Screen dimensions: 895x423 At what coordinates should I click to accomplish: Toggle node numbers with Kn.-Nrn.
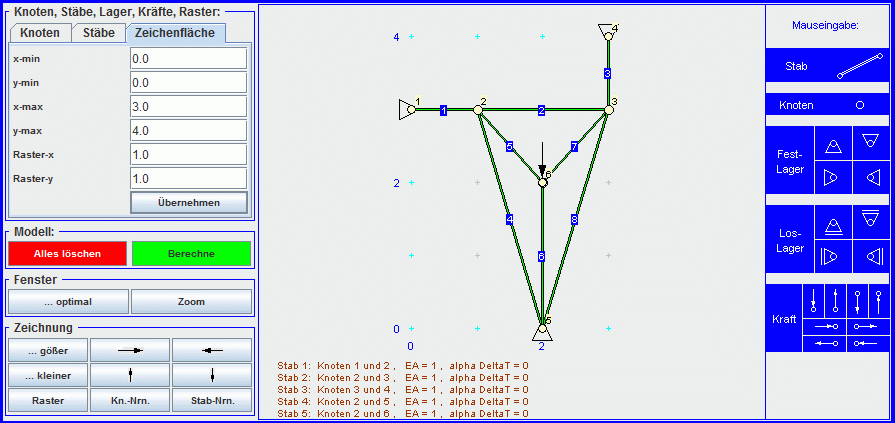[130, 402]
